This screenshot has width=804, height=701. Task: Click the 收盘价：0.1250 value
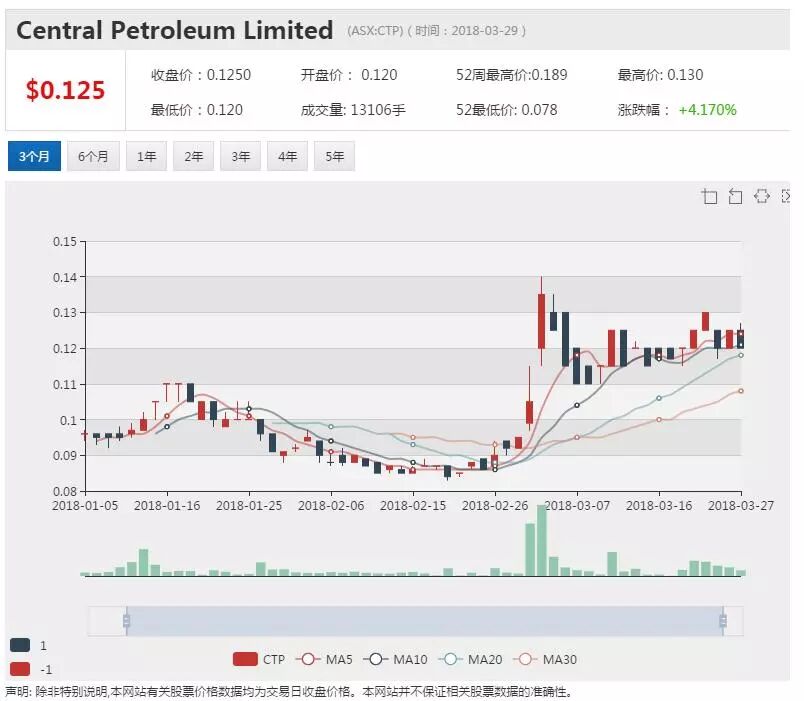pyautogui.click(x=200, y=75)
